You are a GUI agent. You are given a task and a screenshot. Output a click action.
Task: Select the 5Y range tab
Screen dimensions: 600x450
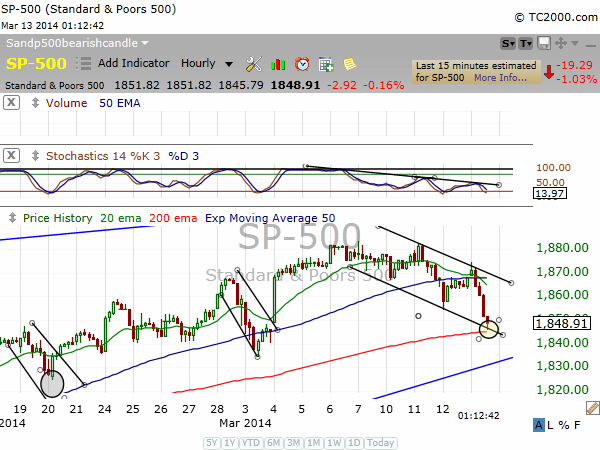212,443
